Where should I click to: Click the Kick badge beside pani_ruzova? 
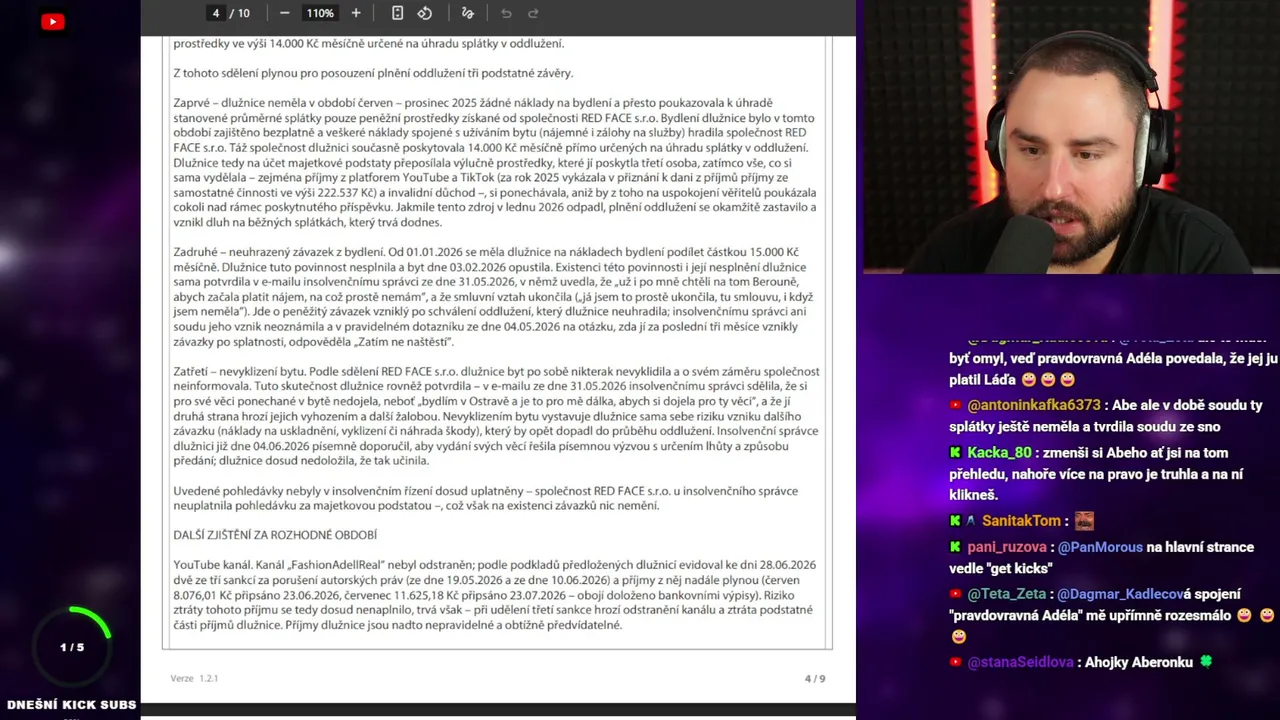click(x=956, y=547)
